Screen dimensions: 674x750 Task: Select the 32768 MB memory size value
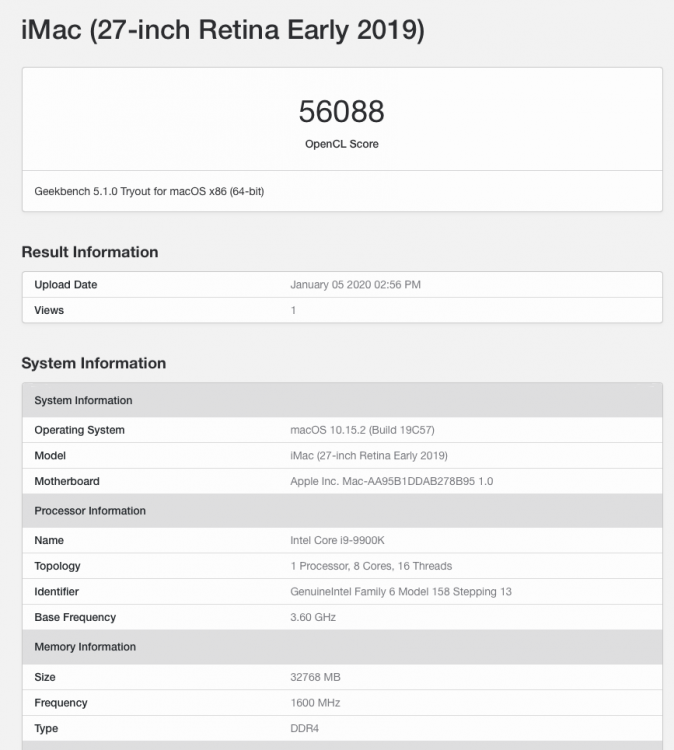coord(315,677)
